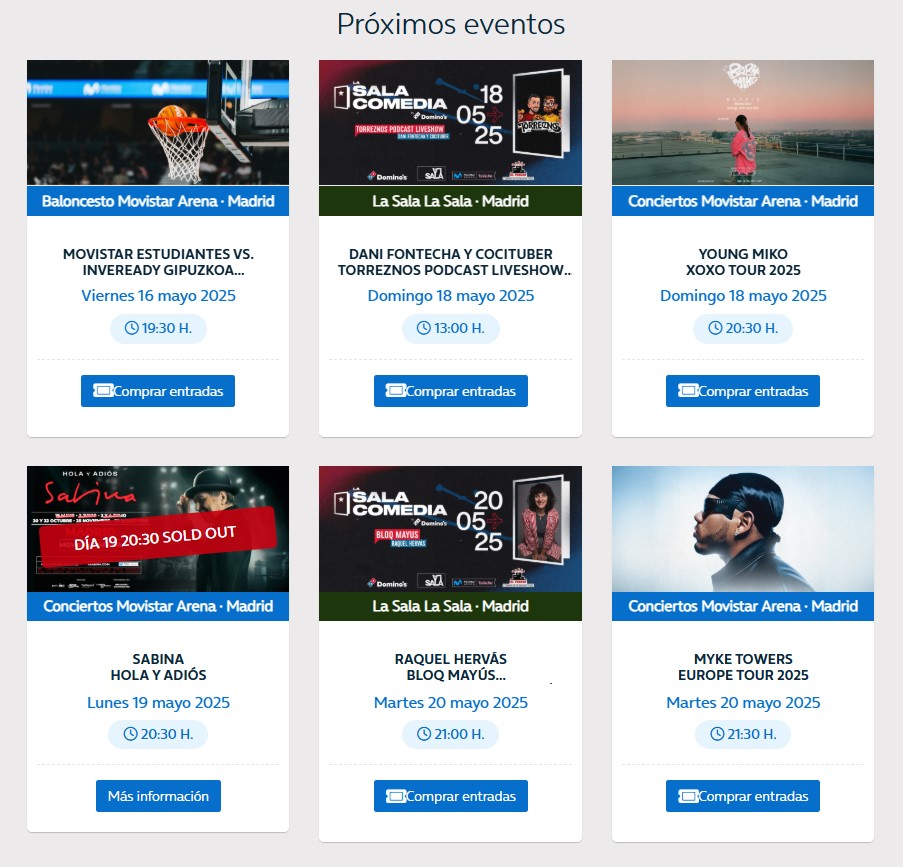Click clock icon next to 19:30 H.

pos(132,328)
